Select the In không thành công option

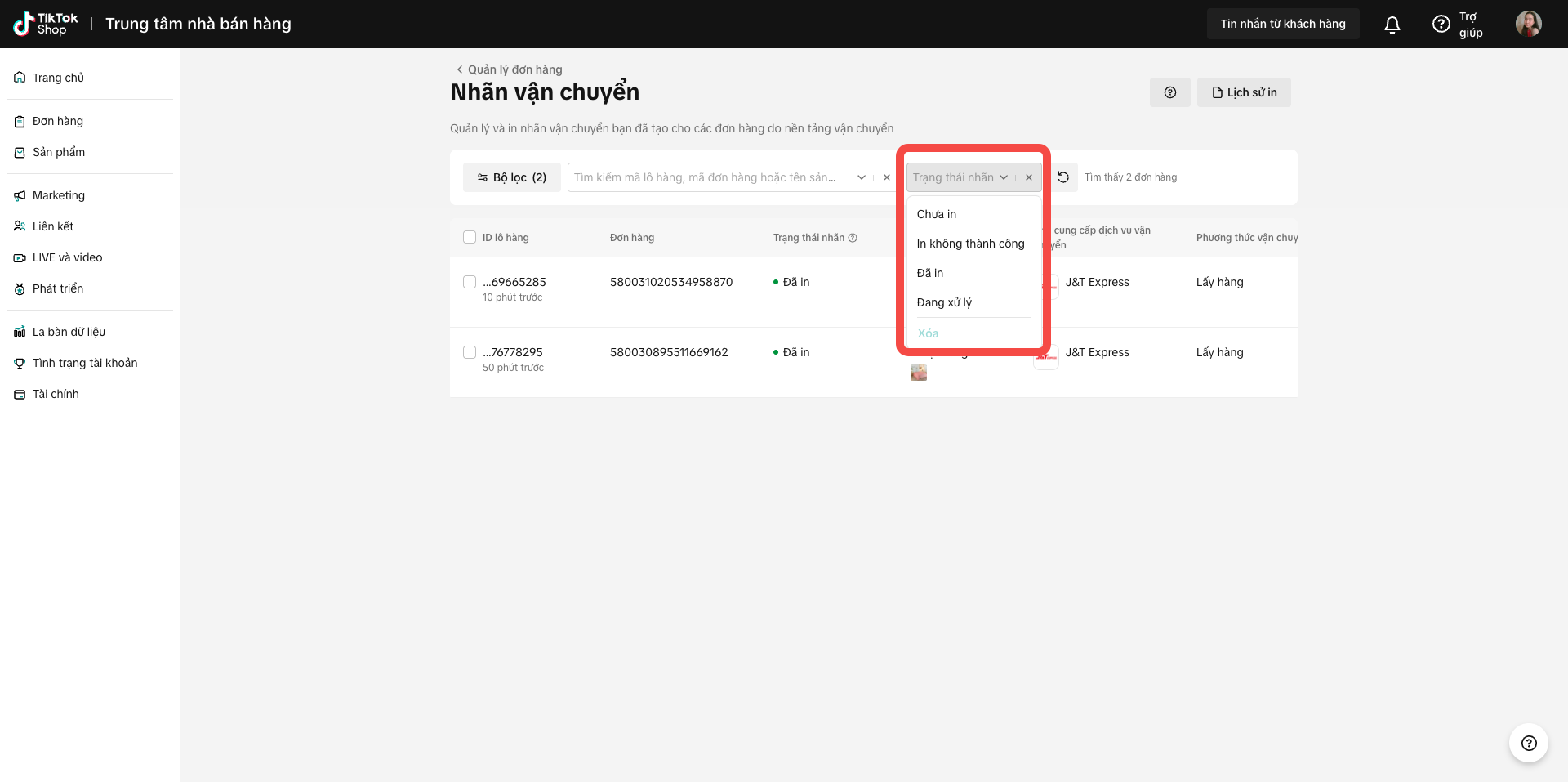(974, 244)
